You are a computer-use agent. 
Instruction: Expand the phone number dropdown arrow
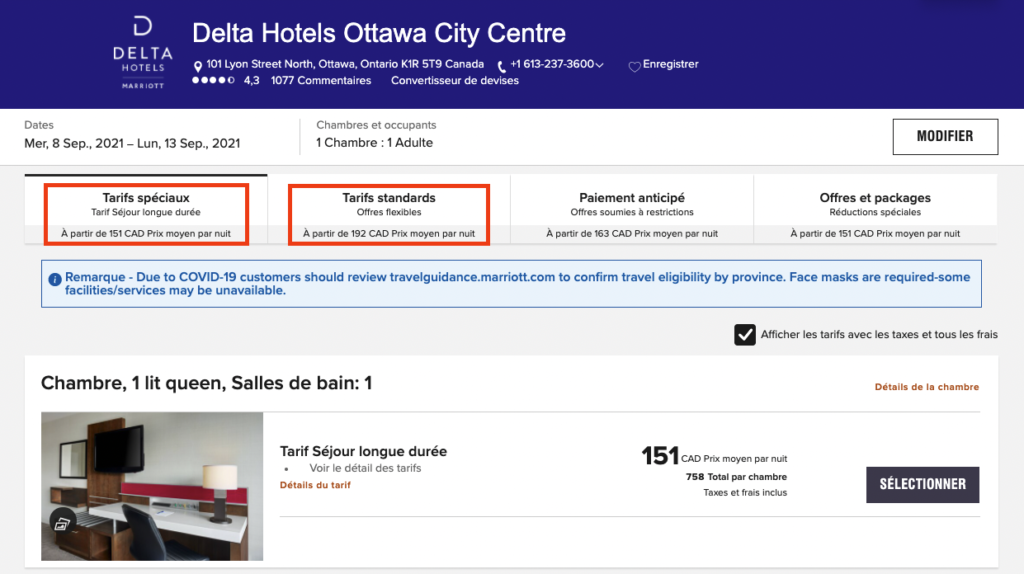[599, 65]
